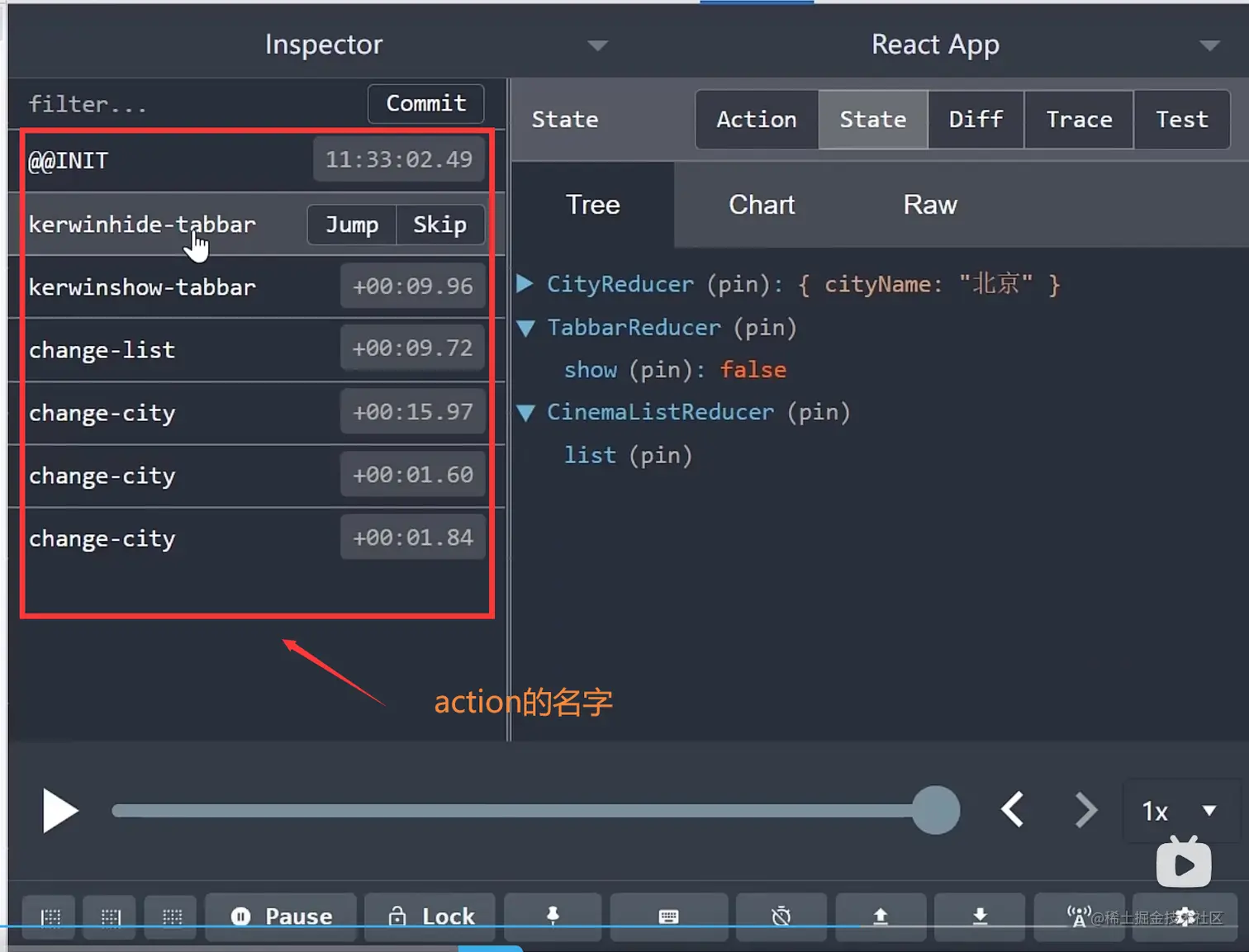Screen dimensions: 1249x952
Task: Open the Inspector monitor dropdown
Action: click(x=598, y=45)
